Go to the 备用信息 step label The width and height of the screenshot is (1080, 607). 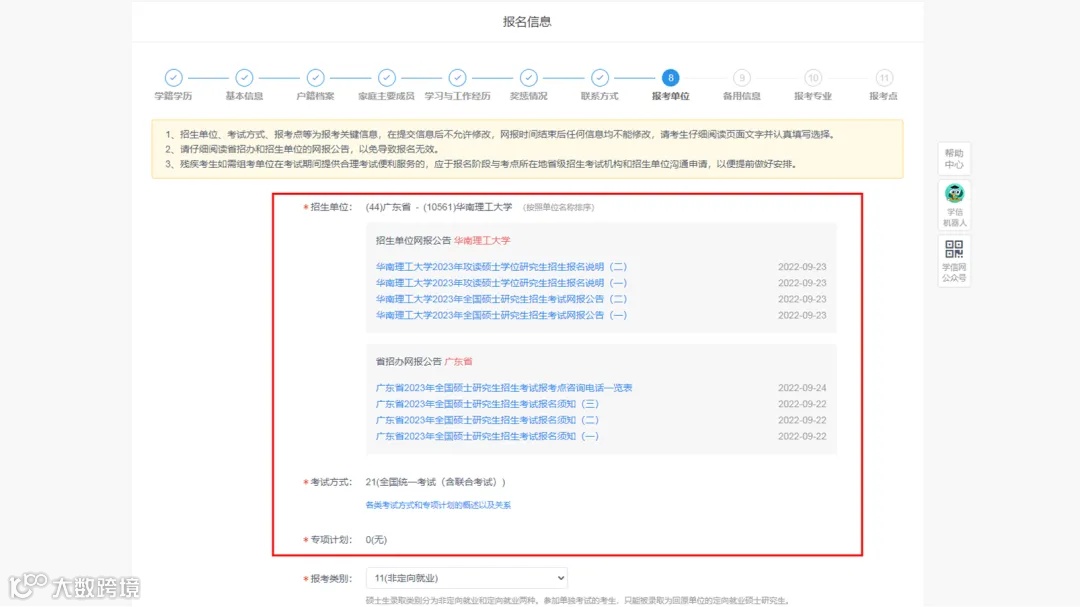[x=742, y=96]
